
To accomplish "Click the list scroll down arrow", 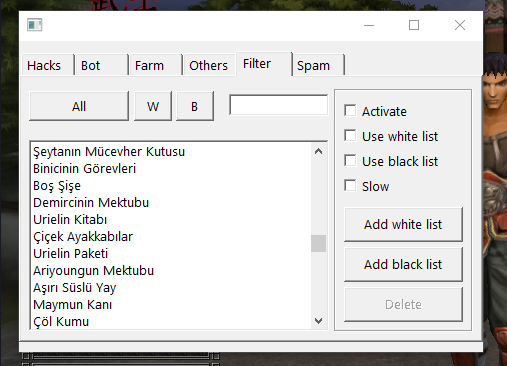I will (x=318, y=321).
